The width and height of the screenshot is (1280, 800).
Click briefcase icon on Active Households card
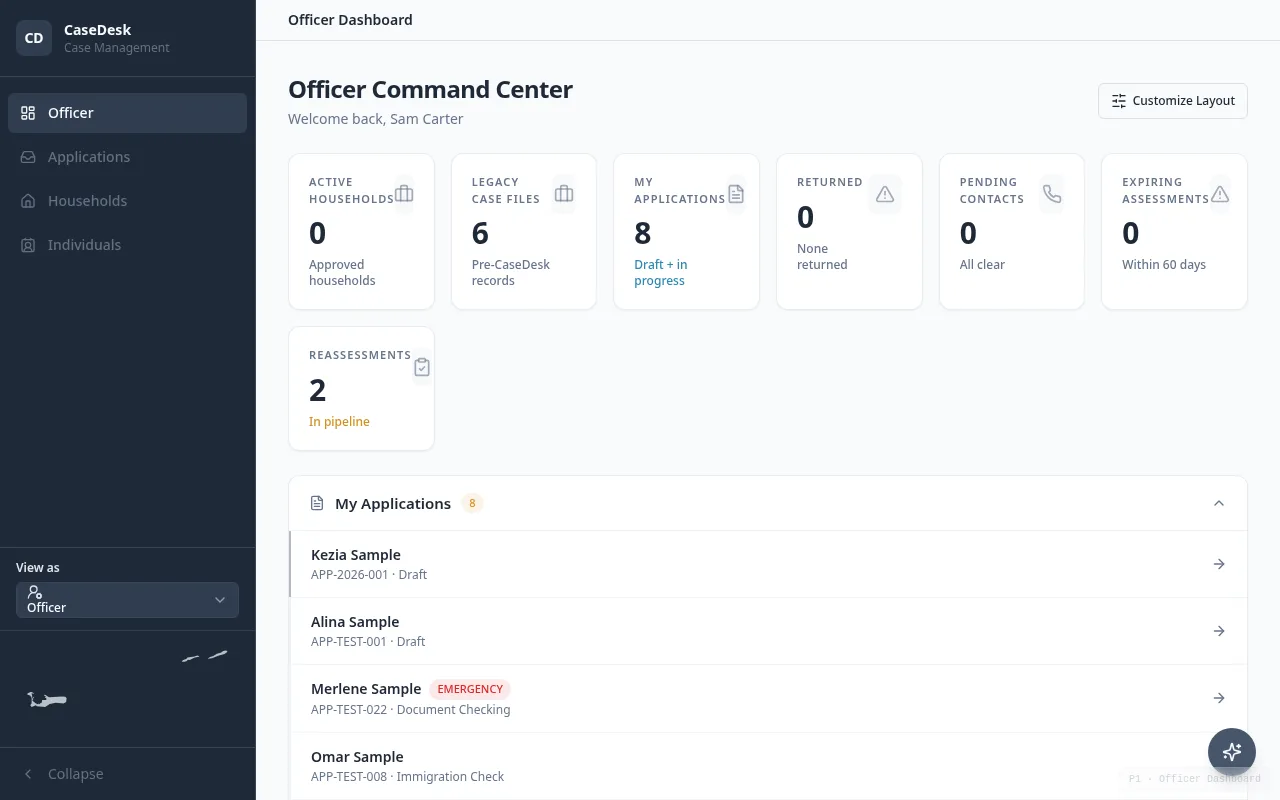click(404, 194)
